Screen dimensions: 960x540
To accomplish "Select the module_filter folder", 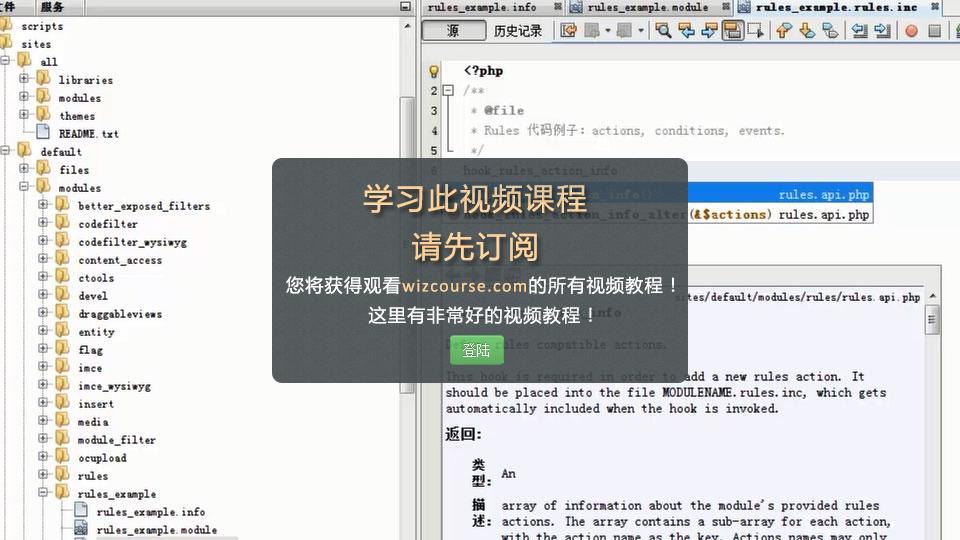I will pyautogui.click(x=116, y=440).
